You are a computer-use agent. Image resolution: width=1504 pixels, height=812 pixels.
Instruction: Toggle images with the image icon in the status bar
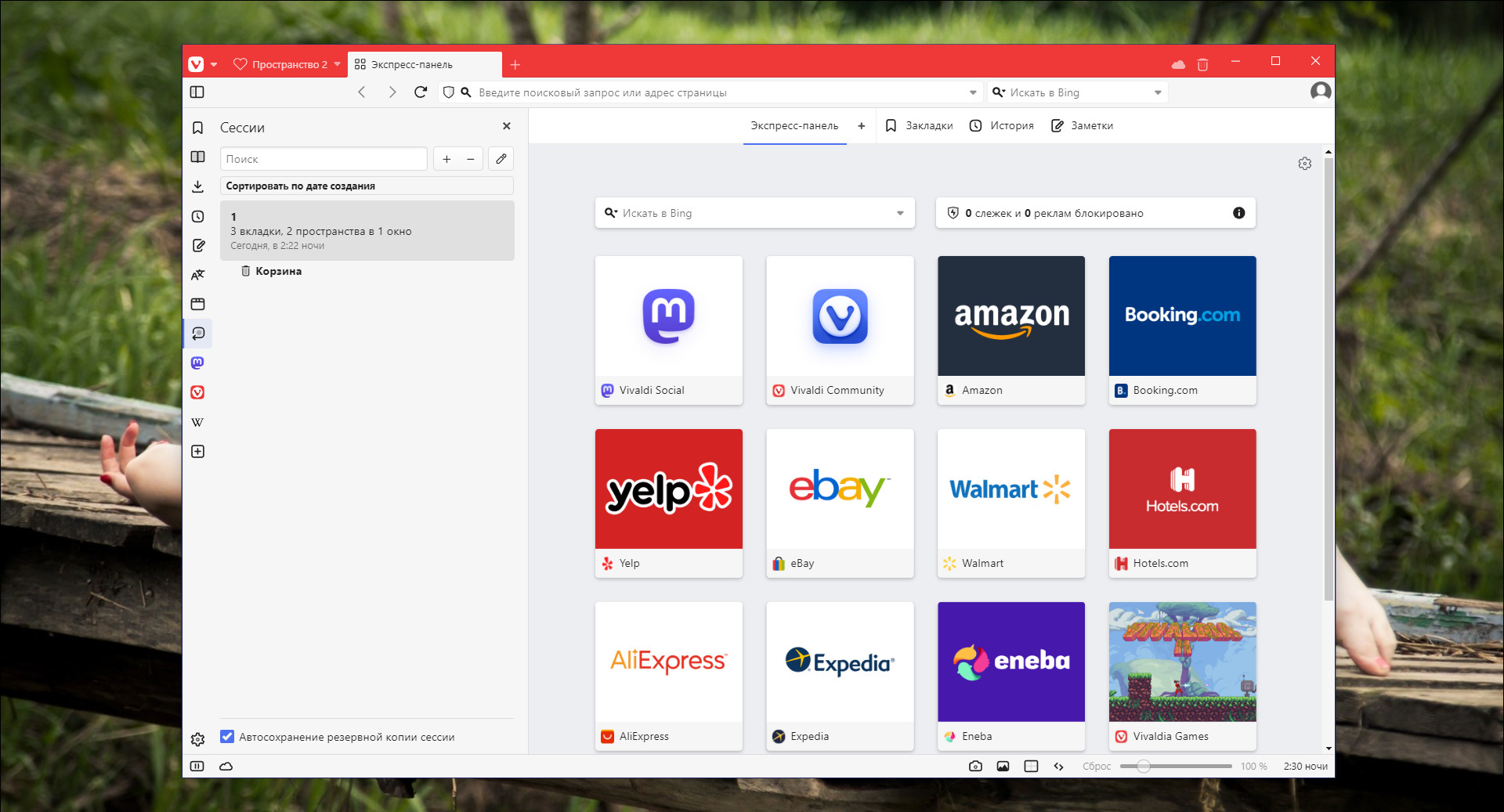click(x=1003, y=767)
